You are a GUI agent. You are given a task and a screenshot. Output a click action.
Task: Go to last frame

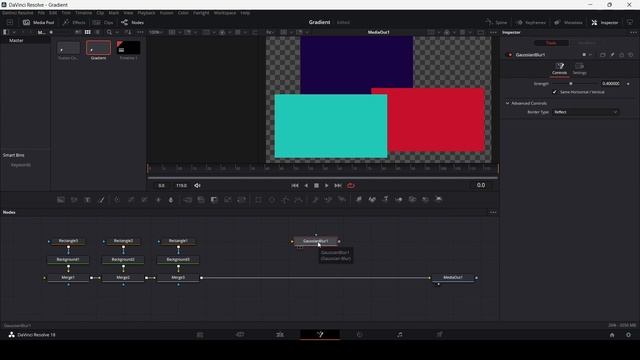338,185
